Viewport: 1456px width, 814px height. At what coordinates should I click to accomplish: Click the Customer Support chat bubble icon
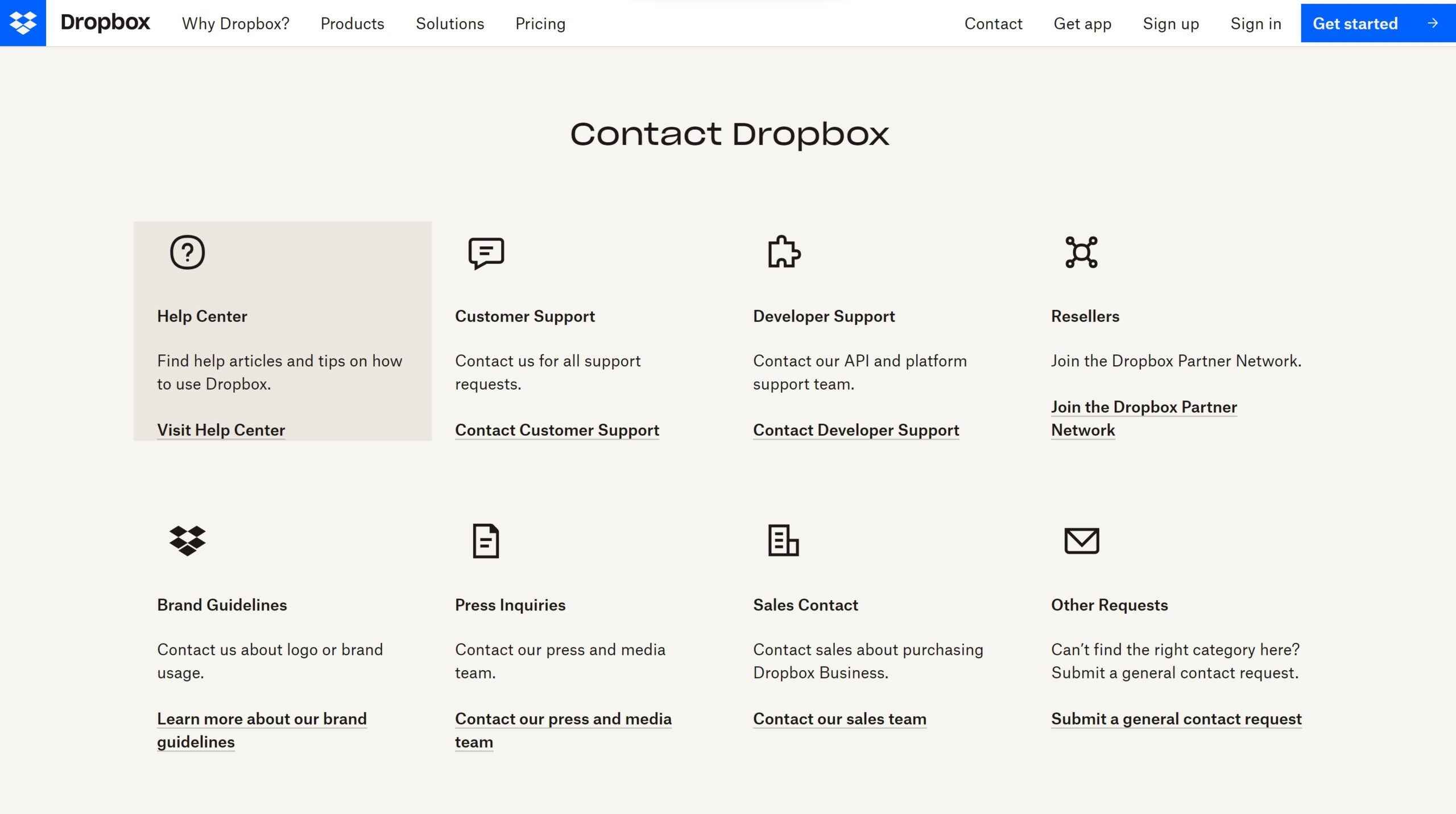(x=485, y=252)
